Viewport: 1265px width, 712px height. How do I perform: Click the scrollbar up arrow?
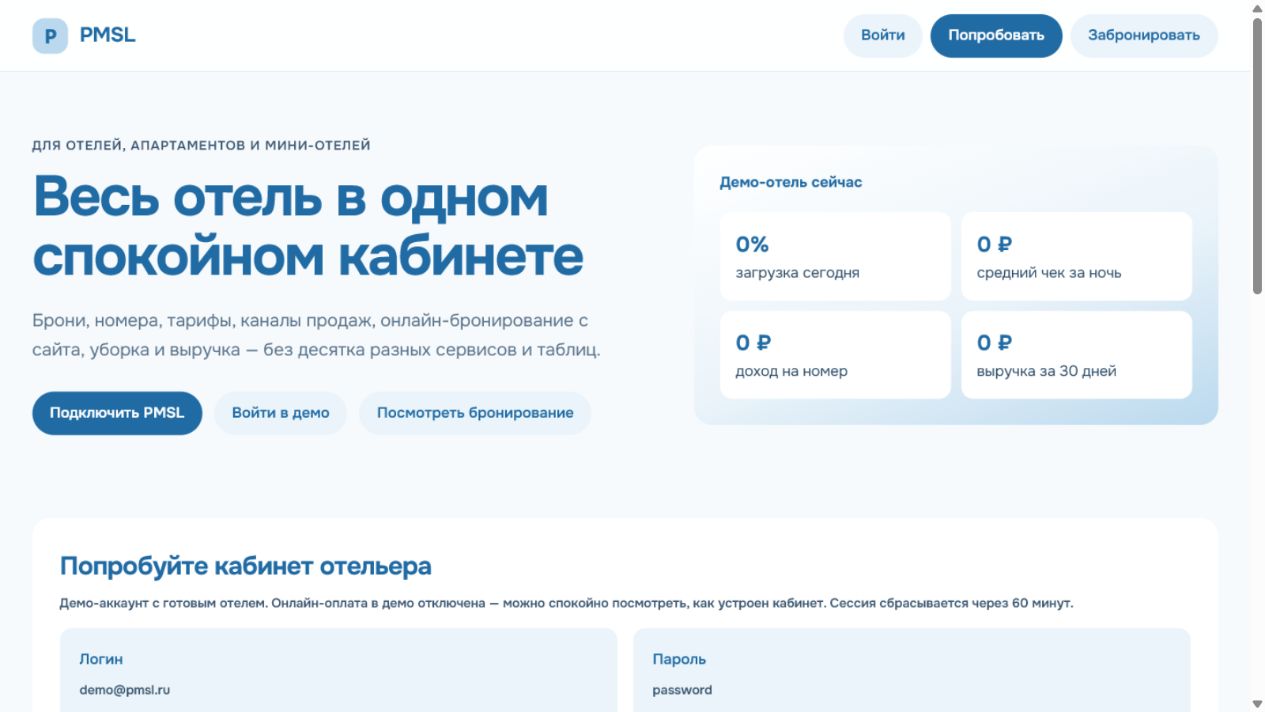[x=1257, y=8]
